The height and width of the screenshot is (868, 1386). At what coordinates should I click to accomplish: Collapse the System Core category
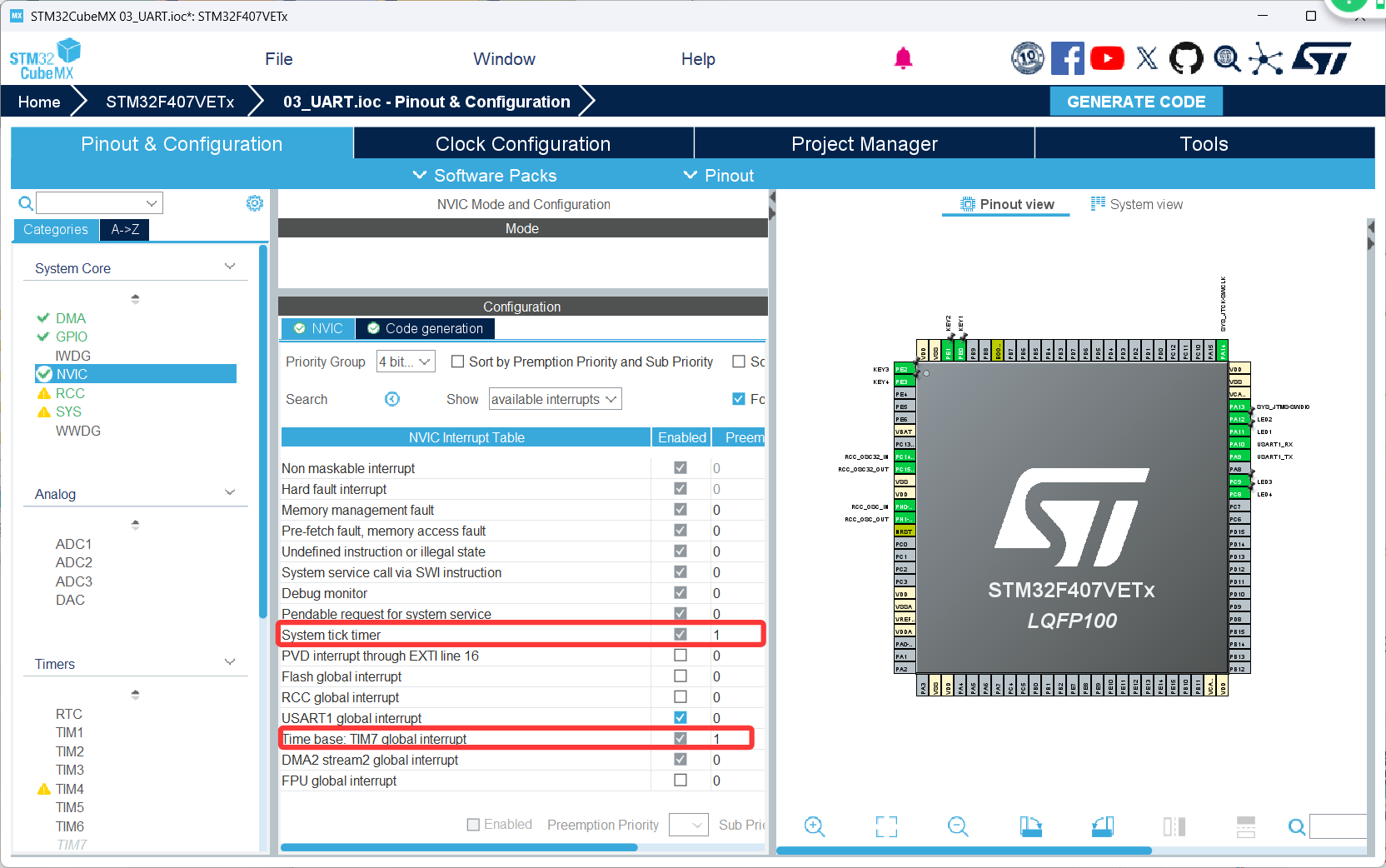(230, 267)
